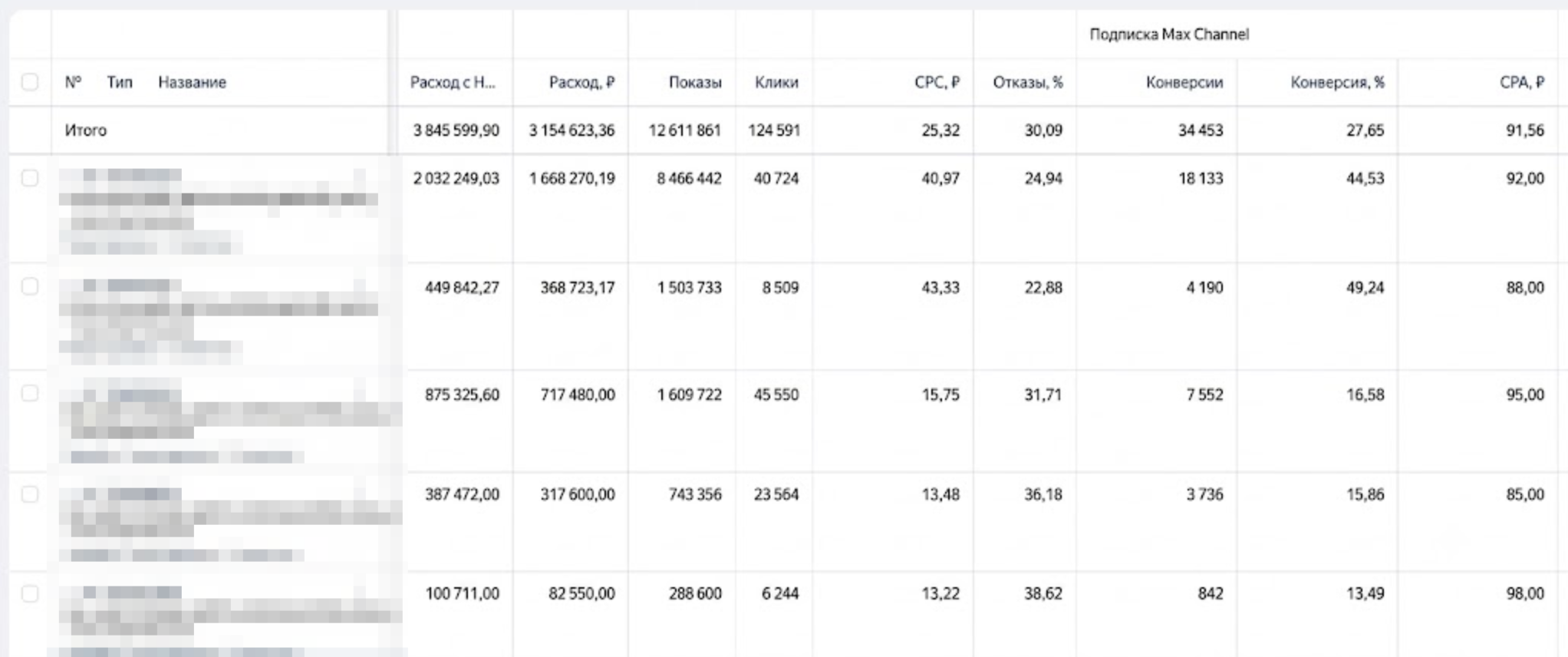This screenshot has width=1568, height=657.
Task: Click the Тип column header
Action: coord(120,82)
